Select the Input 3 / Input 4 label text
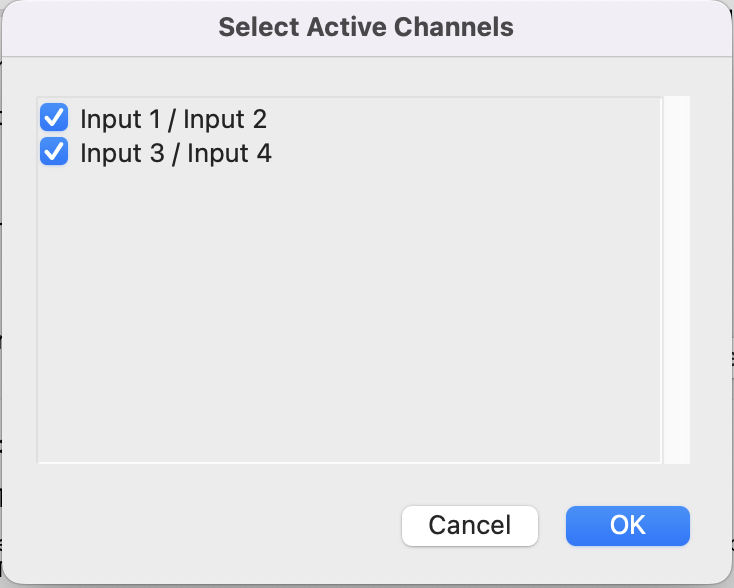Image resolution: width=734 pixels, height=588 pixels. point(176,153)
